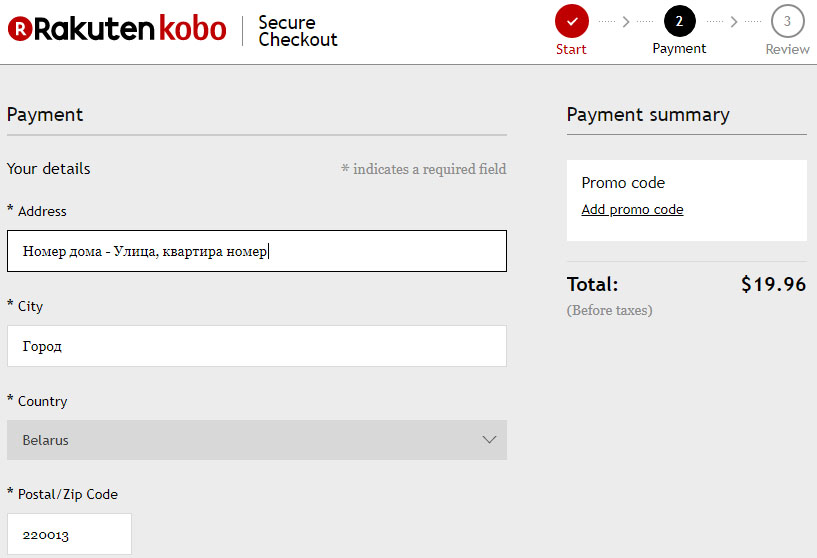The height and width of the screenshot is (558, 817).
Task: Click the black step 2 circle
Action: tap(680, 21)
